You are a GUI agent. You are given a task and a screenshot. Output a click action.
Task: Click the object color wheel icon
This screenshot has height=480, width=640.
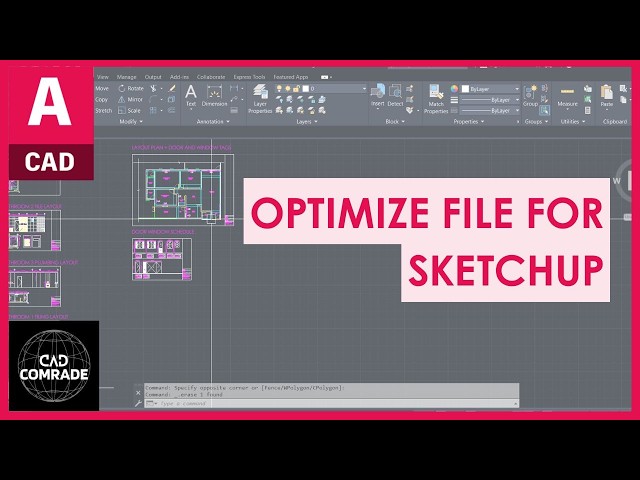click(x=454, y=89)
